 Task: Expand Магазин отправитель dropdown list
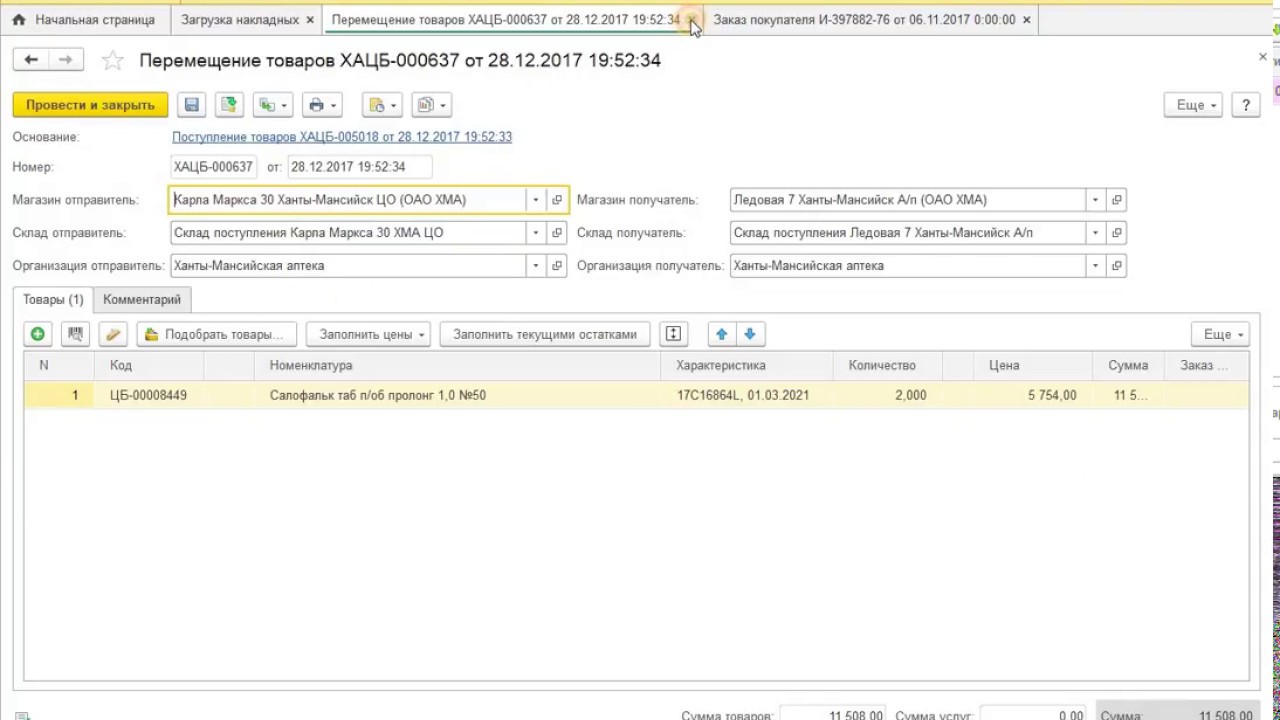(536, 200)
